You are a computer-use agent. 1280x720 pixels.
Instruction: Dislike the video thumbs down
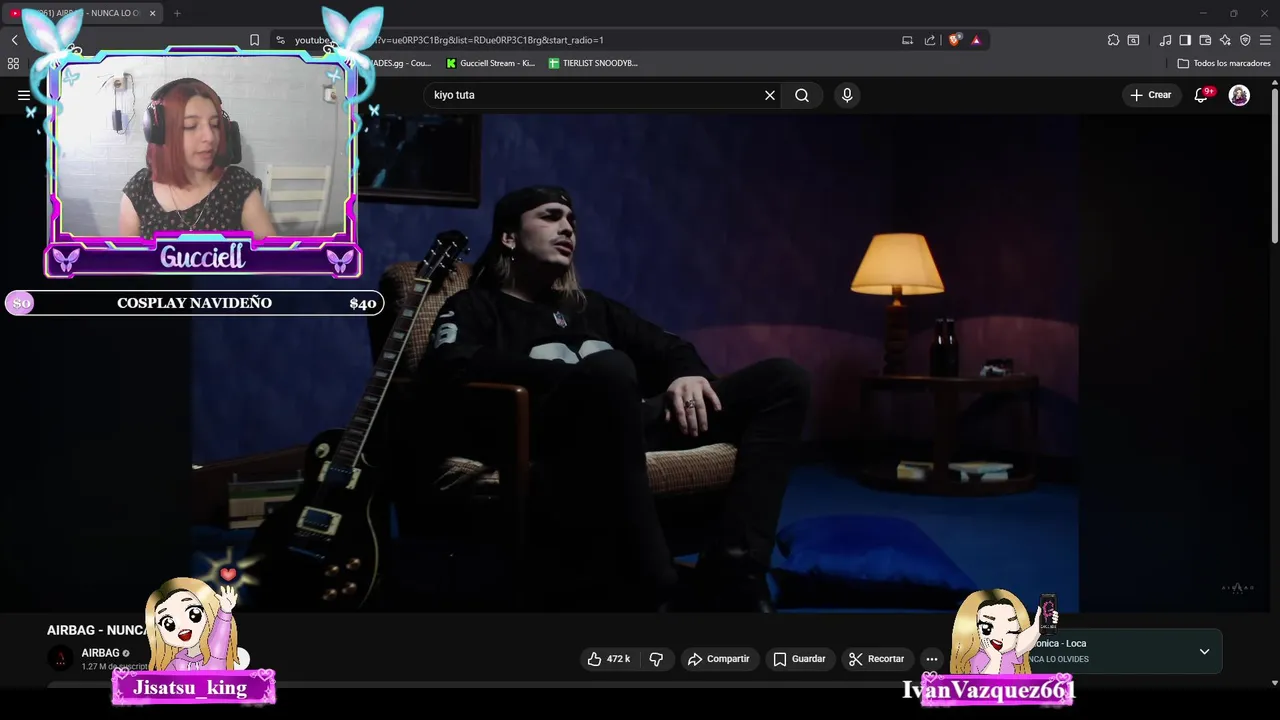[x=656, y=659]
